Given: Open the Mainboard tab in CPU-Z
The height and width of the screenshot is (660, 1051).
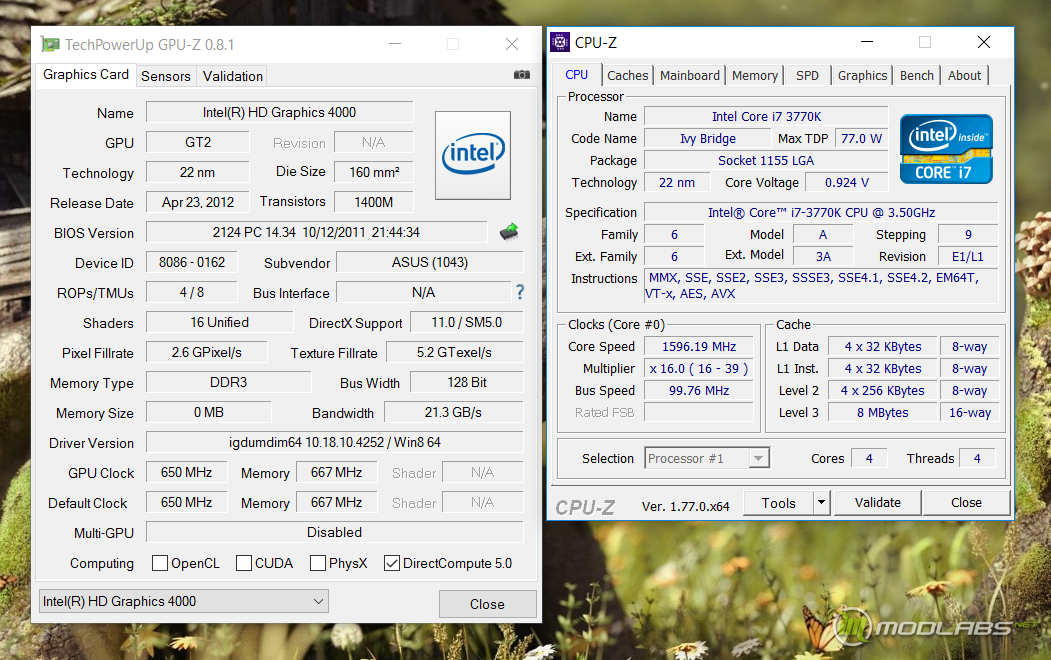Looking at the screenshot, I should tap(689, 75).
